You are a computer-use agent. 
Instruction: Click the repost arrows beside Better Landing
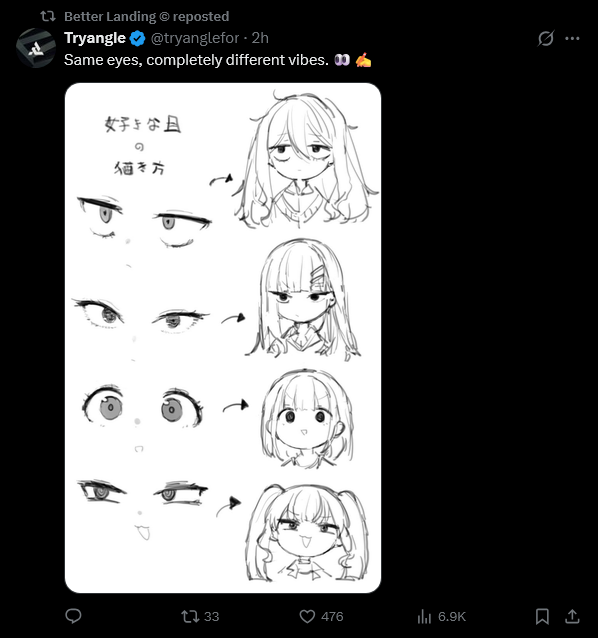click(x=48, y=16)
